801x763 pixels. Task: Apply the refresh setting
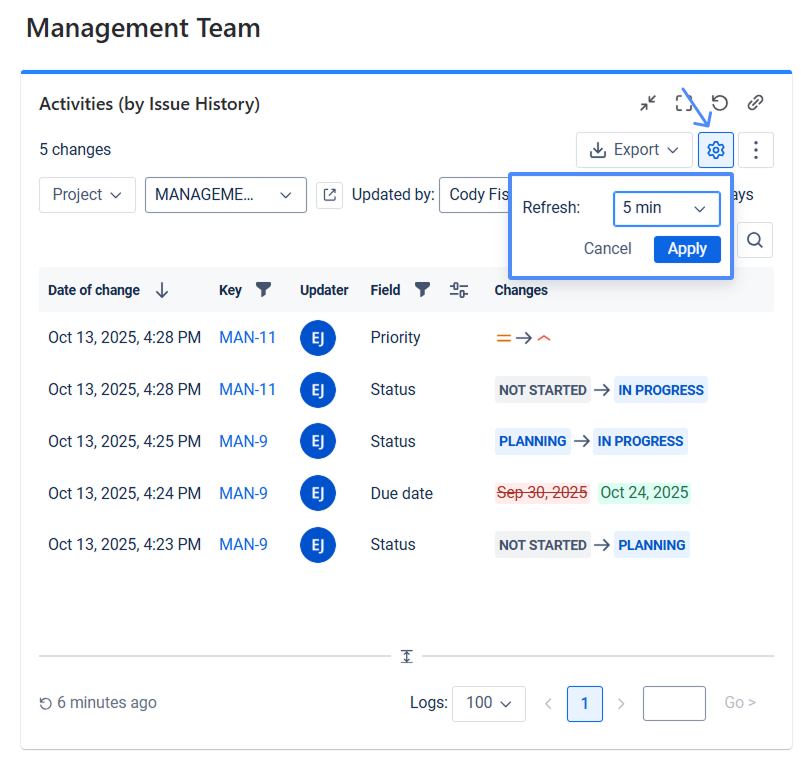tap(687, 249)
